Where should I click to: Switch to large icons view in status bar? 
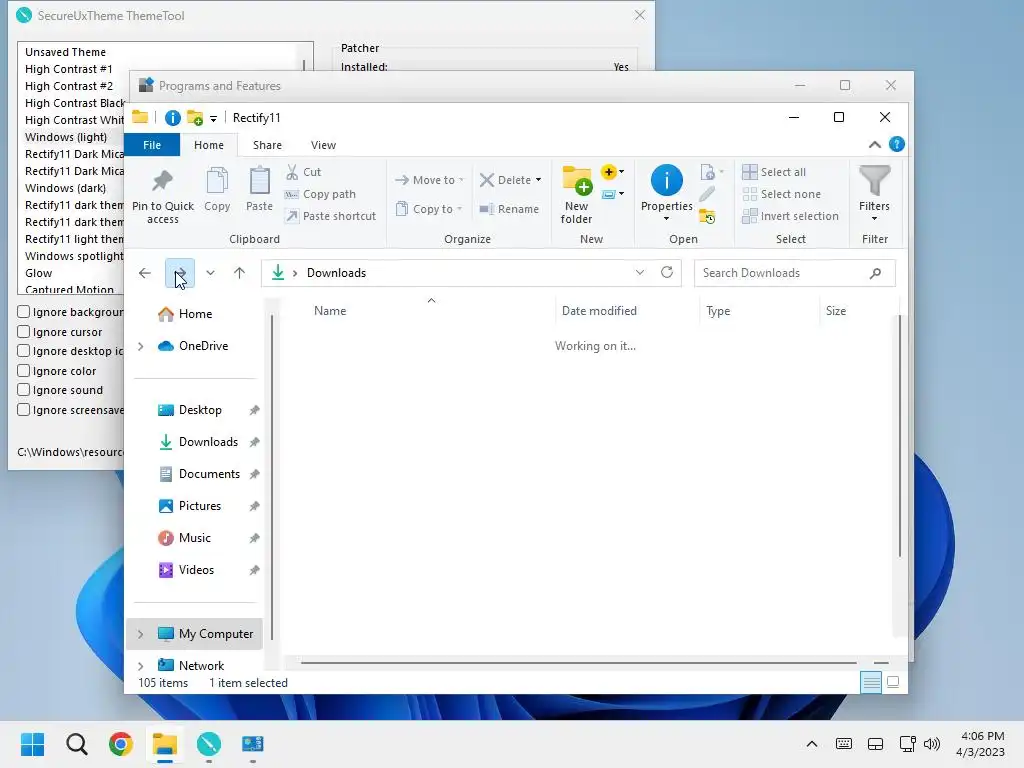coord(893,682)
